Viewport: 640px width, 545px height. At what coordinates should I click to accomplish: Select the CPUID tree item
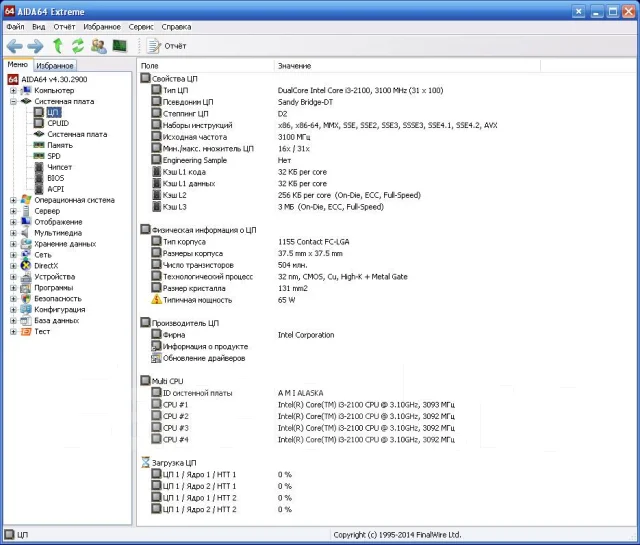pos(58,123)
